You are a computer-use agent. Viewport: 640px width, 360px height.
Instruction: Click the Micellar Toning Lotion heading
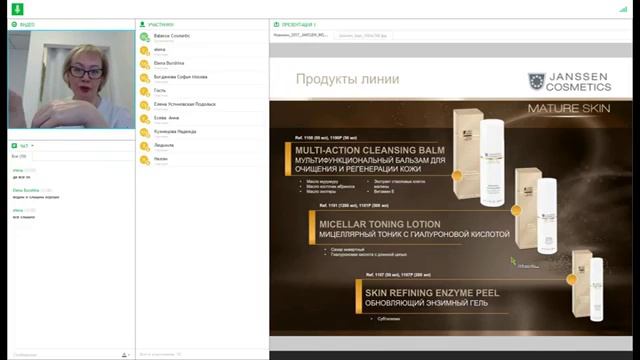click(380, 224)
